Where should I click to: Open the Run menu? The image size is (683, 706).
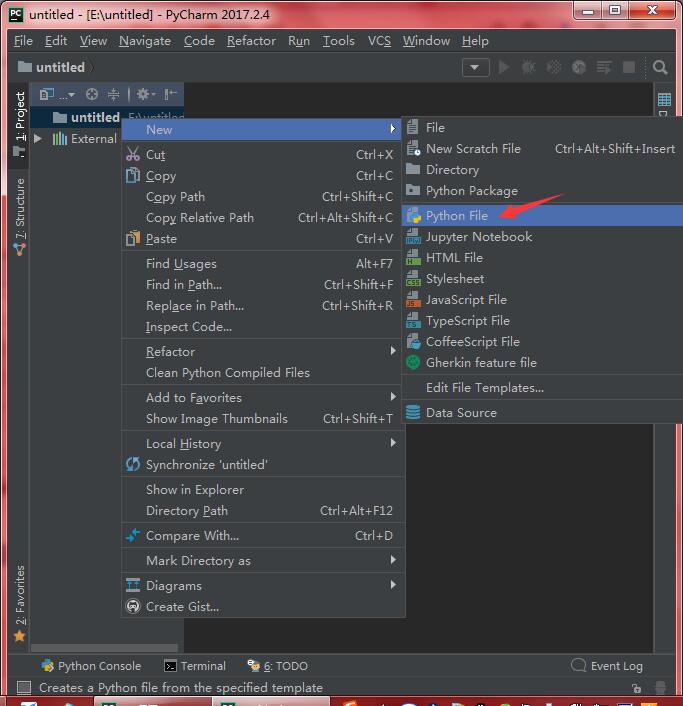[x=299, y=41]
